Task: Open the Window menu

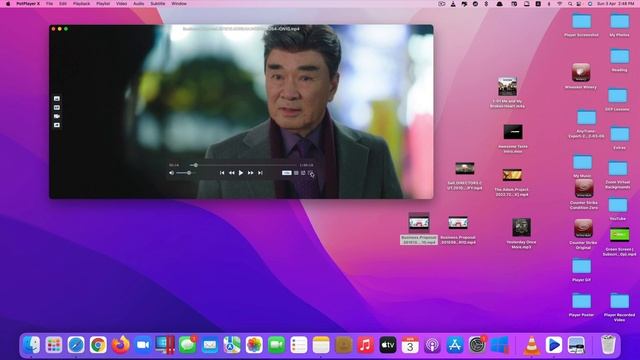Action: [179, 4]
